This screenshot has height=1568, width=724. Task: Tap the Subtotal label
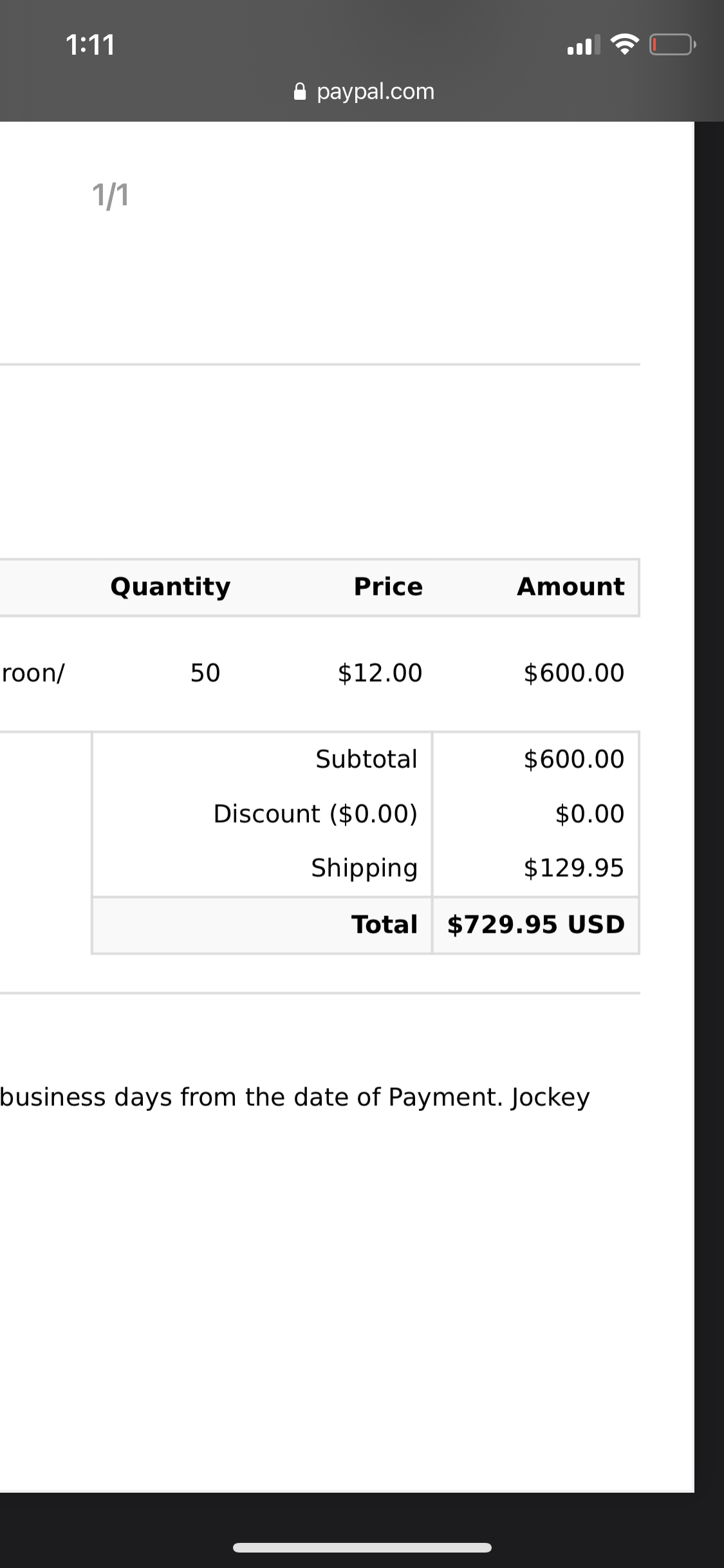(x=366, y=760)
